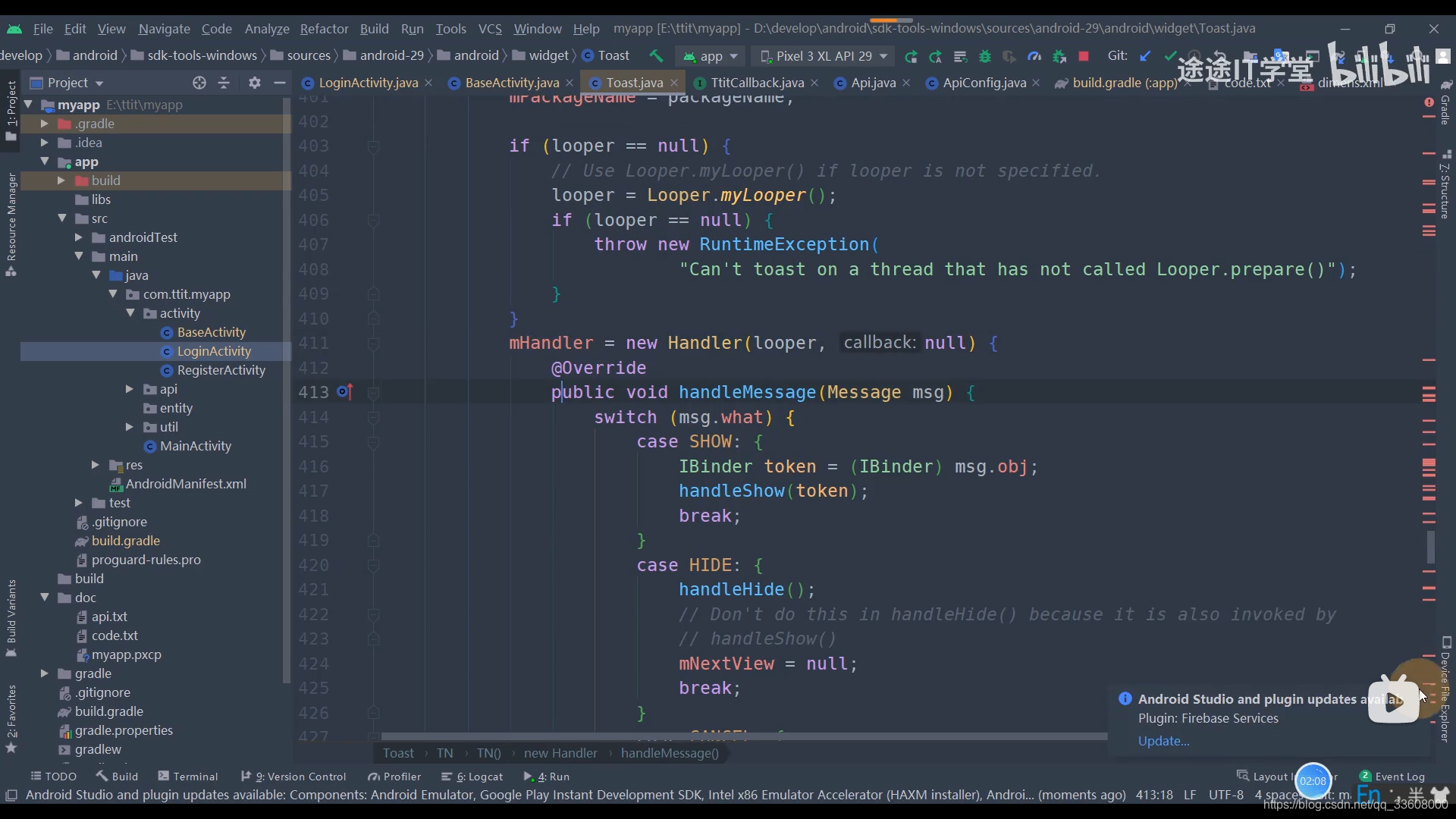Close the LoginActivity.java tab
1456x819 pixels.
[x=428, y=83]
